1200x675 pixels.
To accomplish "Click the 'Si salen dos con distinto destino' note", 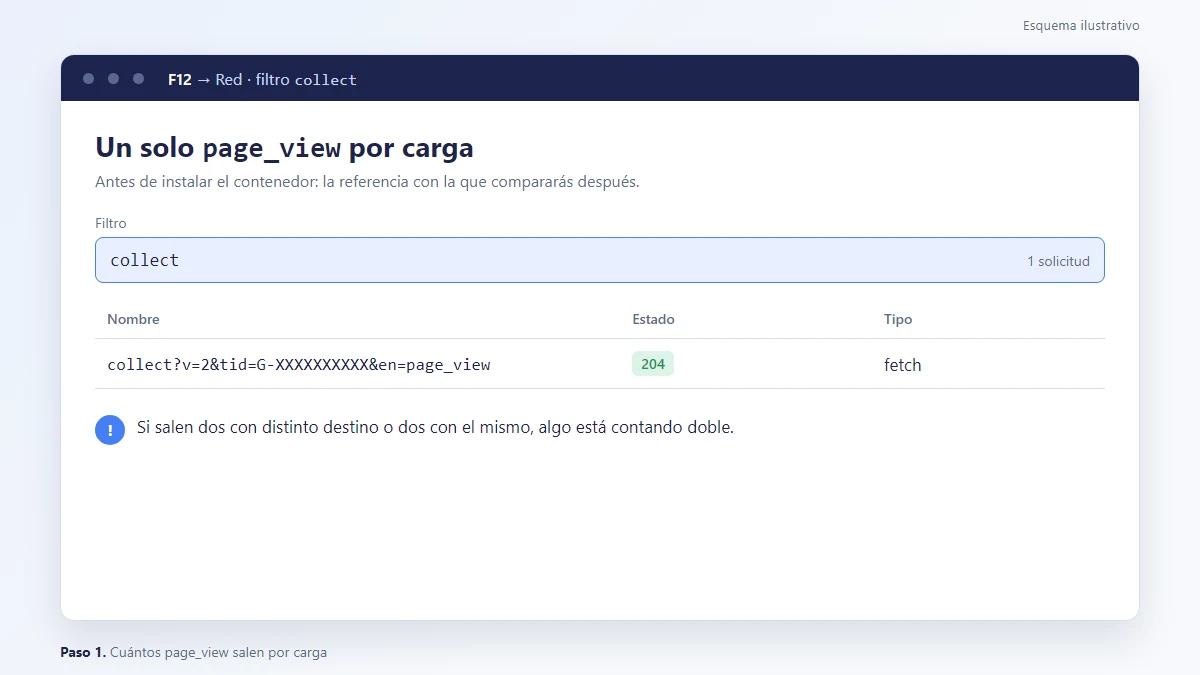I will [x=435, y=428].
